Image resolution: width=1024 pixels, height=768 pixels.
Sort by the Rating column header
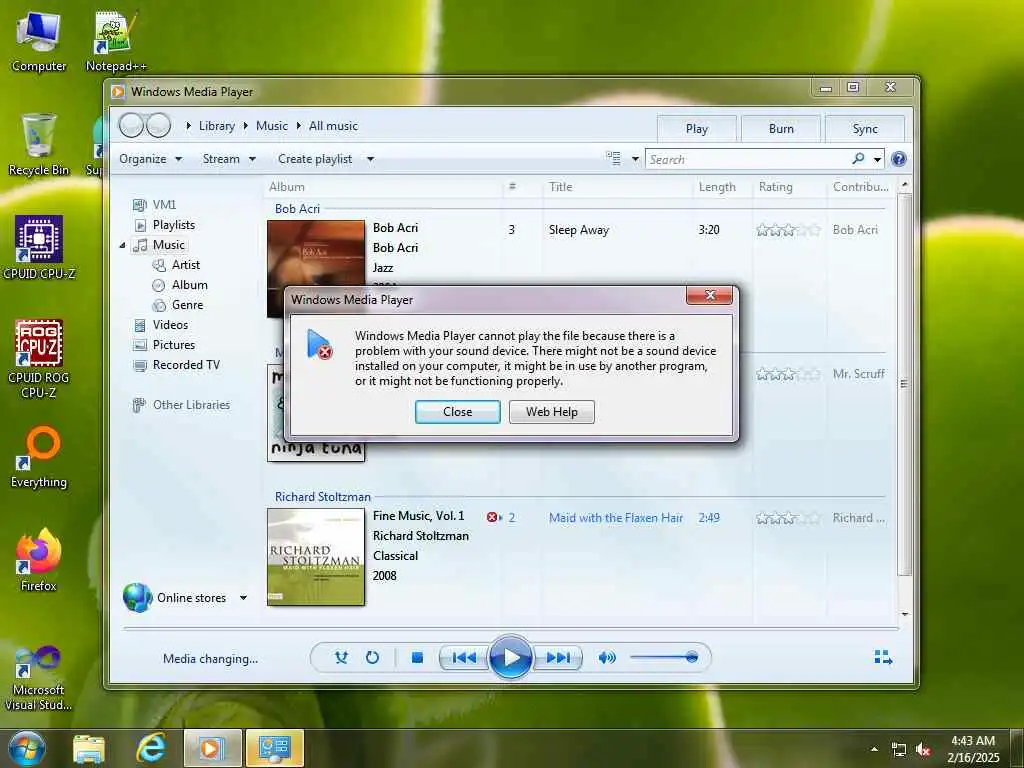click(775, 187)
